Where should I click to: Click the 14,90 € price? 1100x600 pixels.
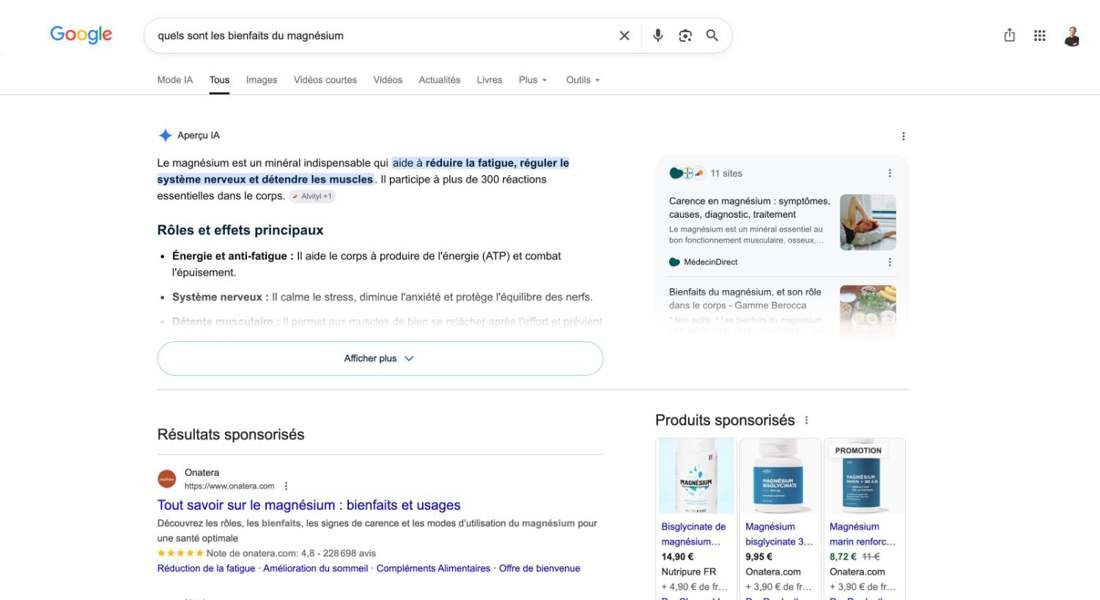(x=677, y=556)
